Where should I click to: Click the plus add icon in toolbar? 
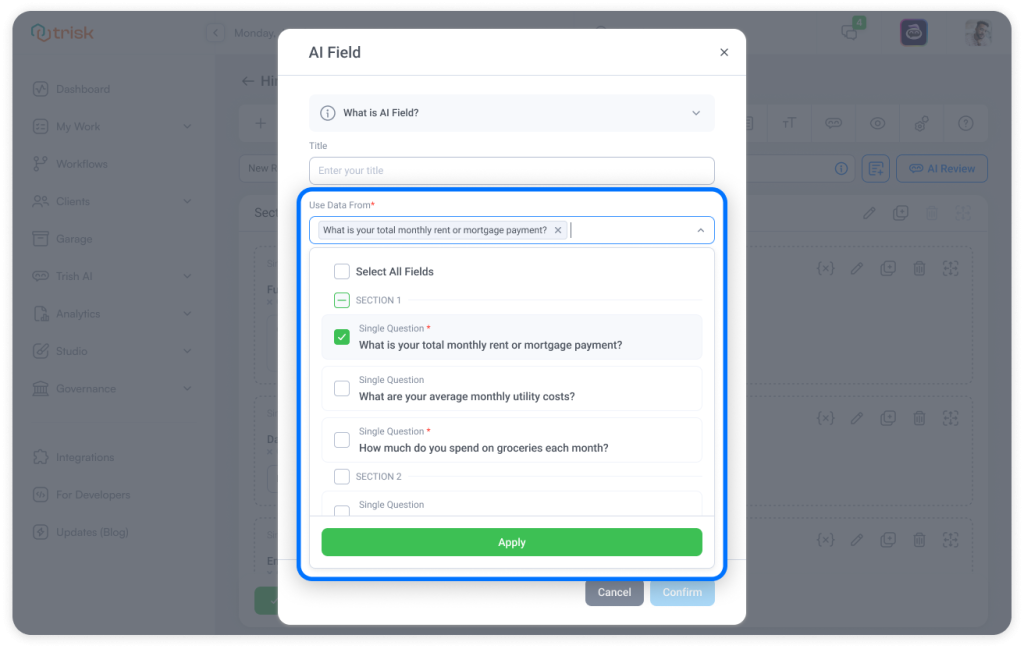click(261, 123)
